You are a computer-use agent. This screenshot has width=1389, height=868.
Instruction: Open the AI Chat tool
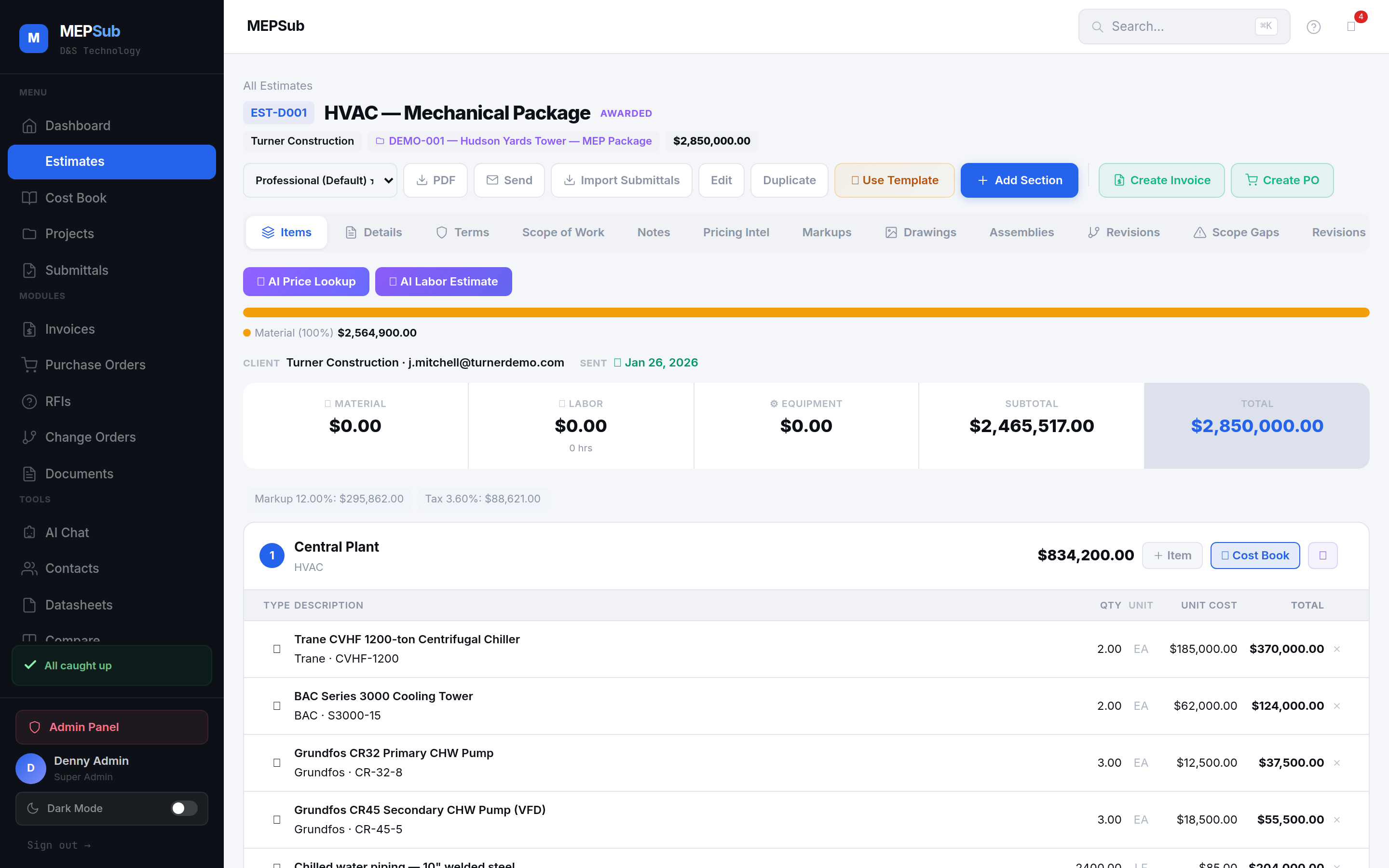pyautogui.click(x=67, y=532)
